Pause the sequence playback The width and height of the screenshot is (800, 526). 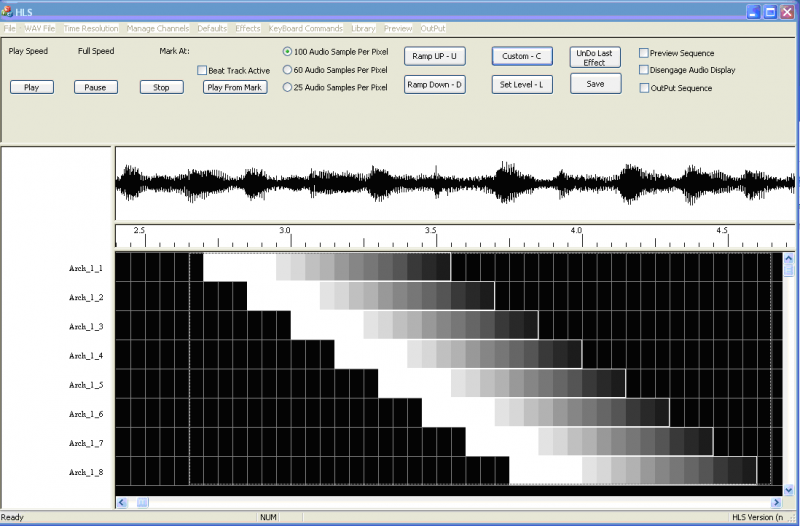tap(95, 87)
